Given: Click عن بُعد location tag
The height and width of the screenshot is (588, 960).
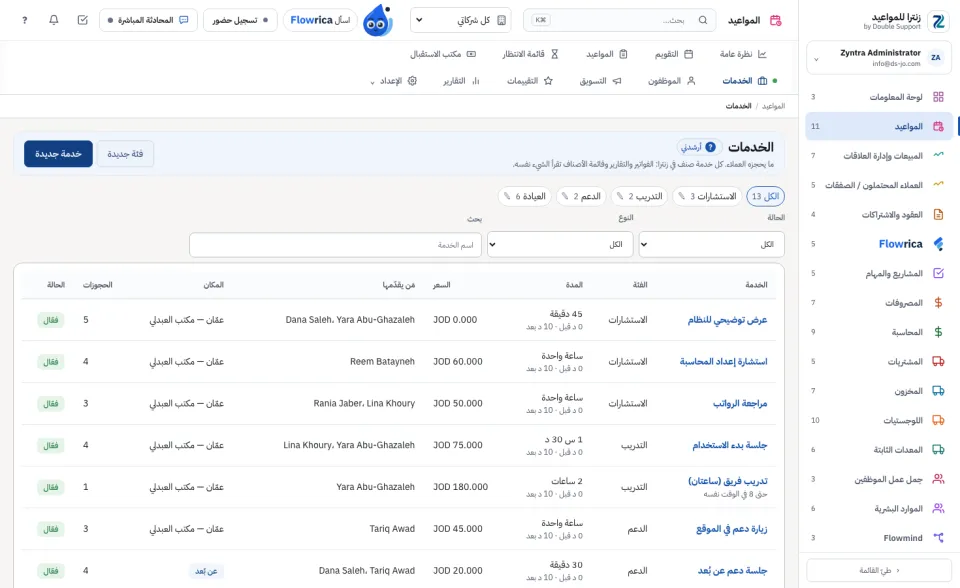Looking at the screenshot, I should [206, 571].
